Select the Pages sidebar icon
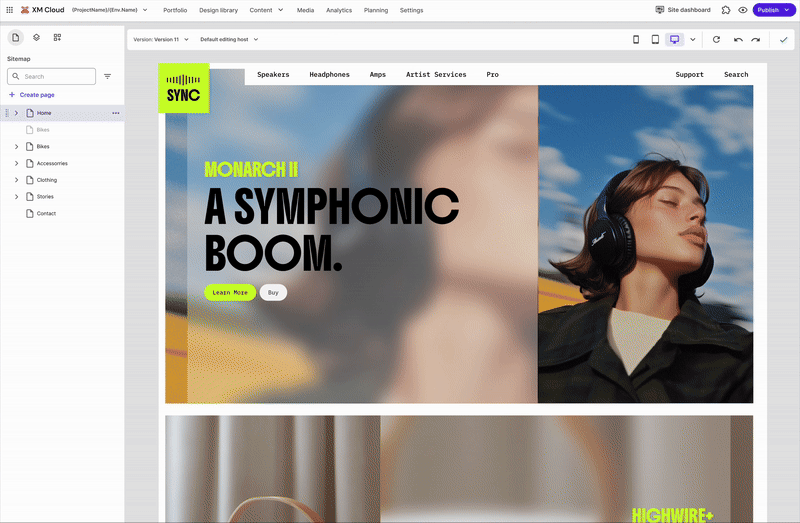Screen dimensions: 800x523 [15, 37]
